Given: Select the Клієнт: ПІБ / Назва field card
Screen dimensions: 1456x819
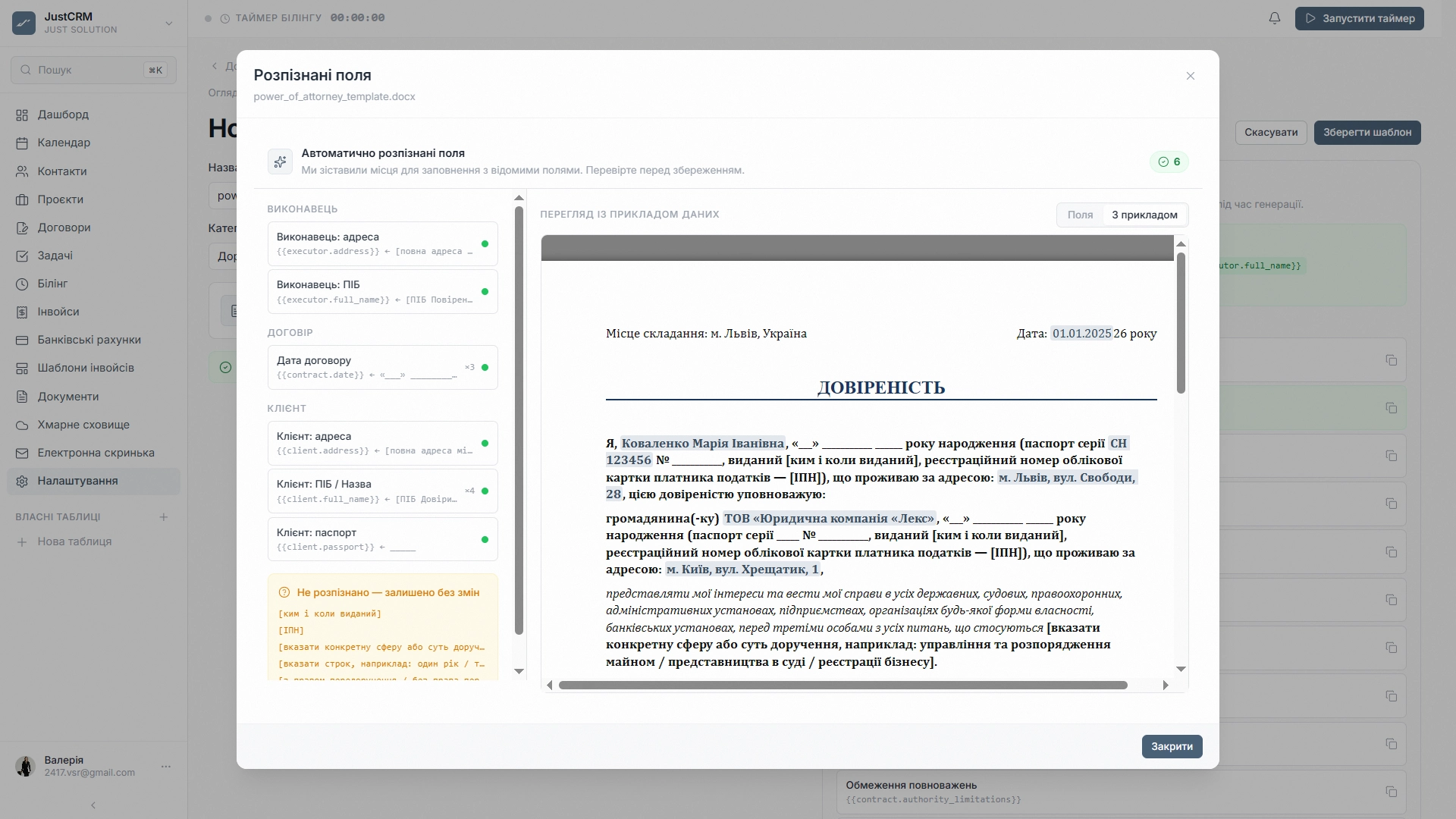Looking at the screenshot, I should [382, 491].
